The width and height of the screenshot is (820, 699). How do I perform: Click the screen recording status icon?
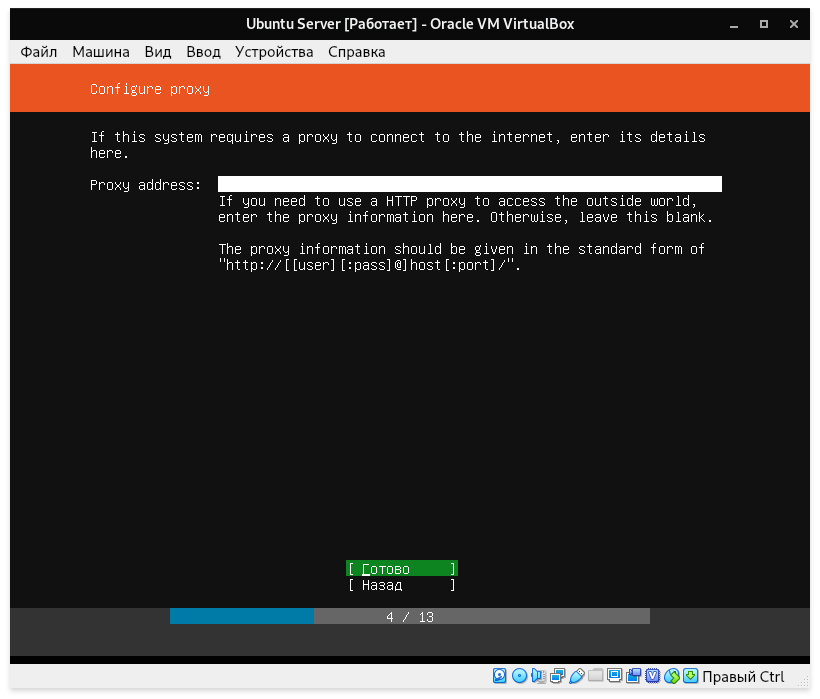click(634, 676)
